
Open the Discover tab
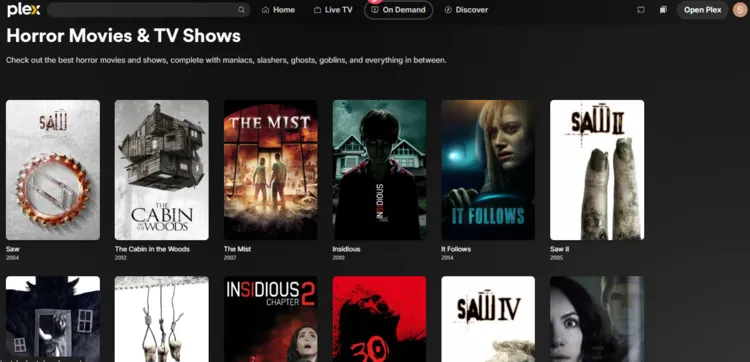(466, 10)
